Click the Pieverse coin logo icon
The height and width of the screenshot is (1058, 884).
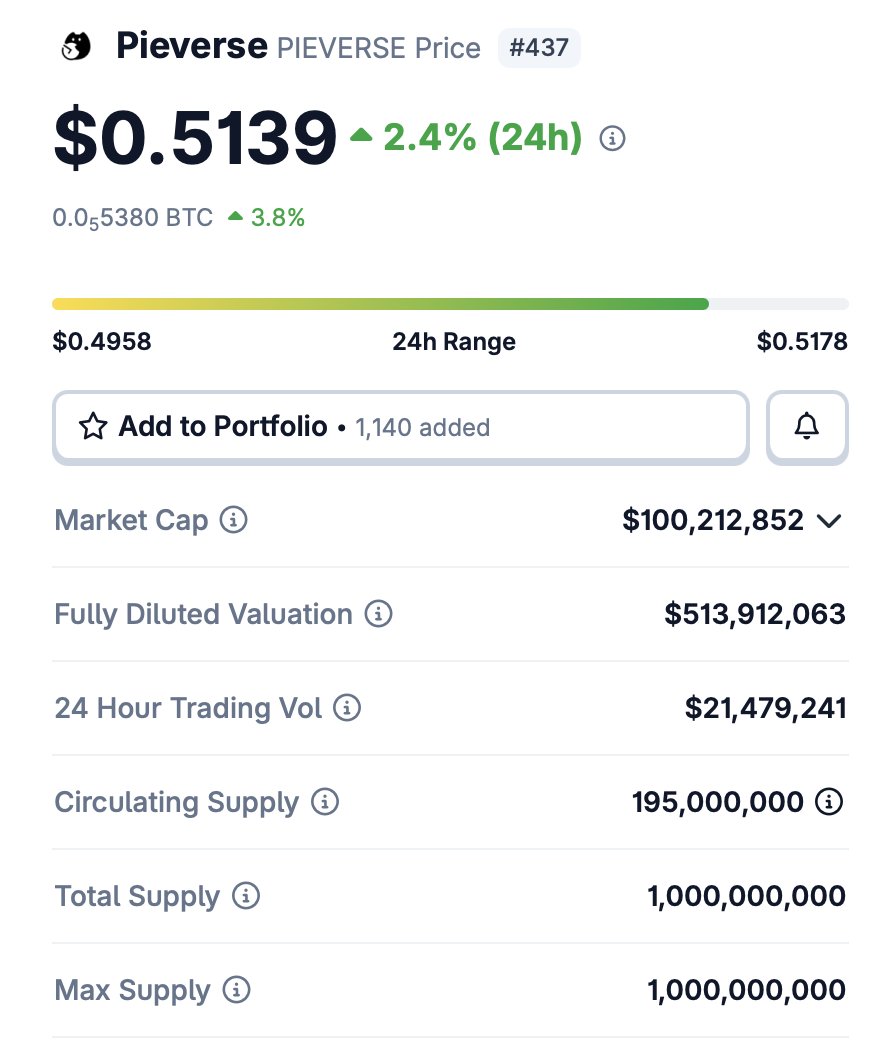[x=76, y=46]
